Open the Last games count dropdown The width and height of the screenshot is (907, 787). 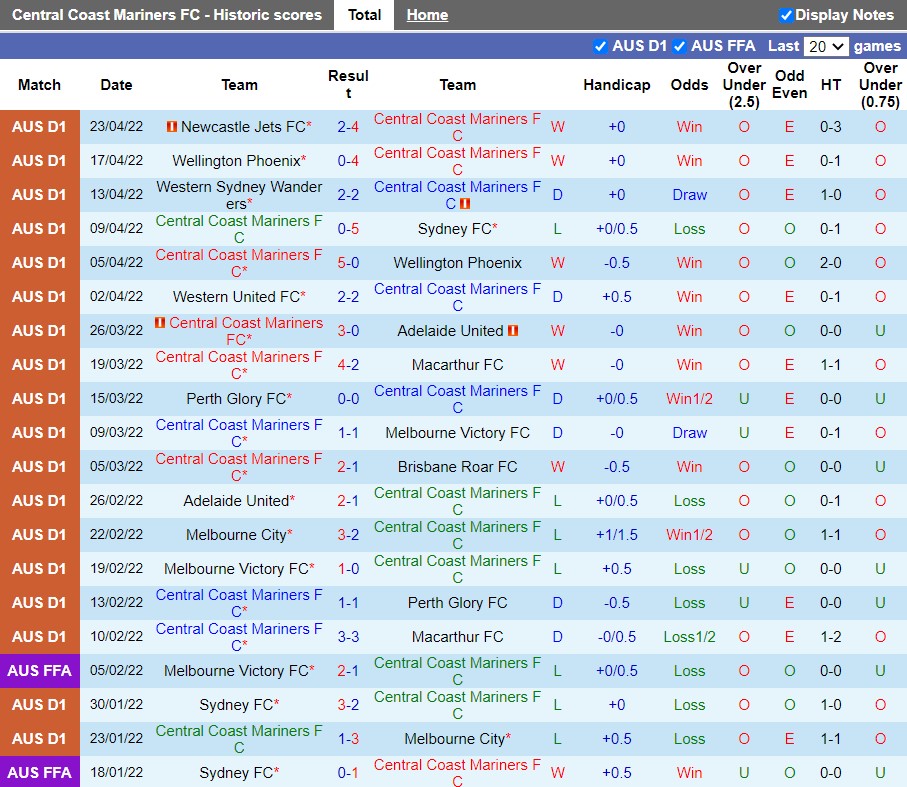(x=826, y=46)
